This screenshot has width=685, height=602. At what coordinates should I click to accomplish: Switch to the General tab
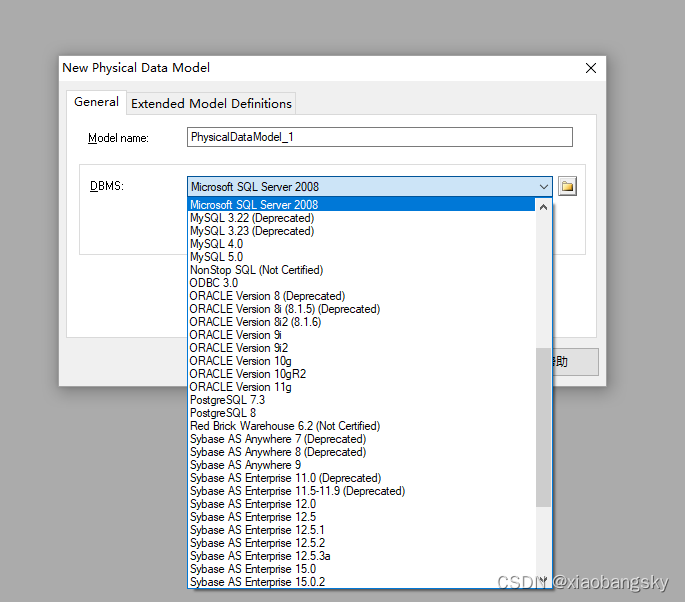pyautogui.click(x=97, y=102)
